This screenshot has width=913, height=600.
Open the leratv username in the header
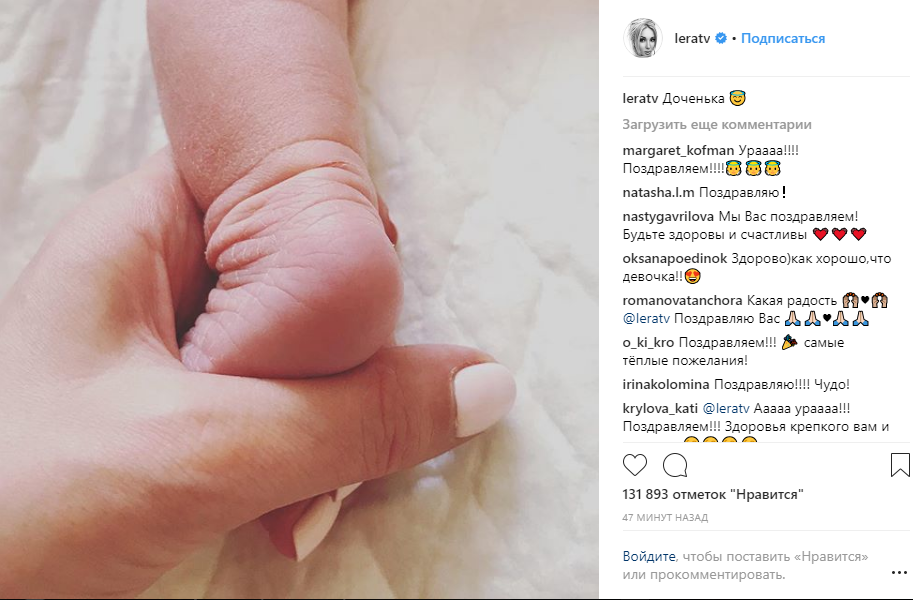[692, 38]
